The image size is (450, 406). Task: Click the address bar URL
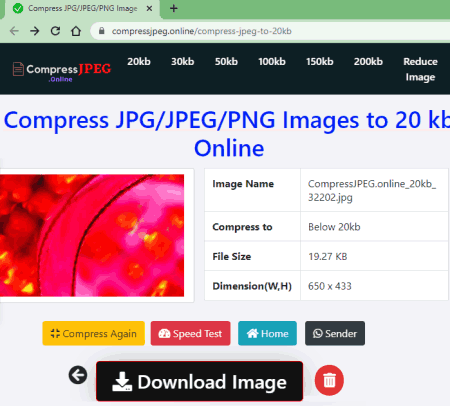pyautogui.click(x=202, y=31)
